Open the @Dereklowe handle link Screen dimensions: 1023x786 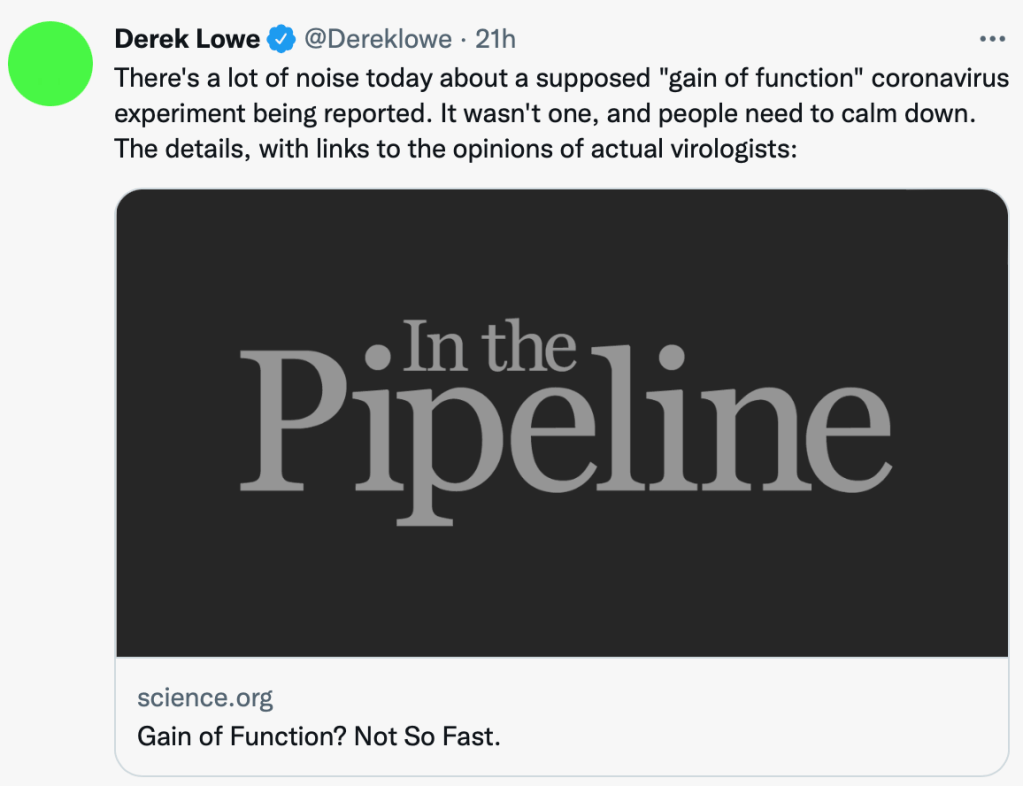tap(378, 39)
